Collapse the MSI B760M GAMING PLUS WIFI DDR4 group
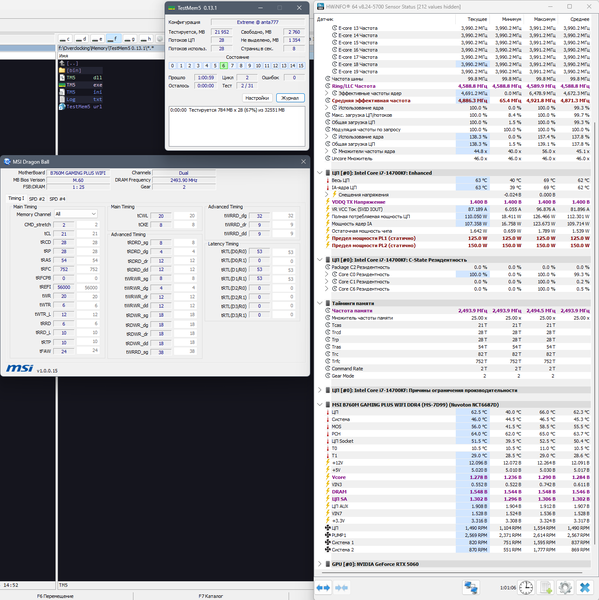The width and height of the screenshot is (599, 600). tap(320, 404)
